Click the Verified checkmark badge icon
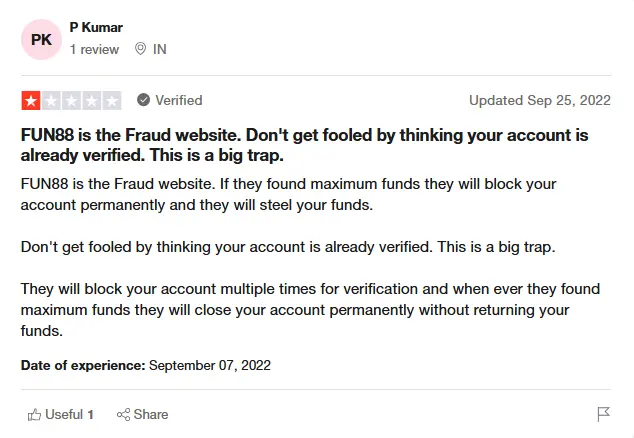This screenshot has height=438, width=634. [143, 100]
